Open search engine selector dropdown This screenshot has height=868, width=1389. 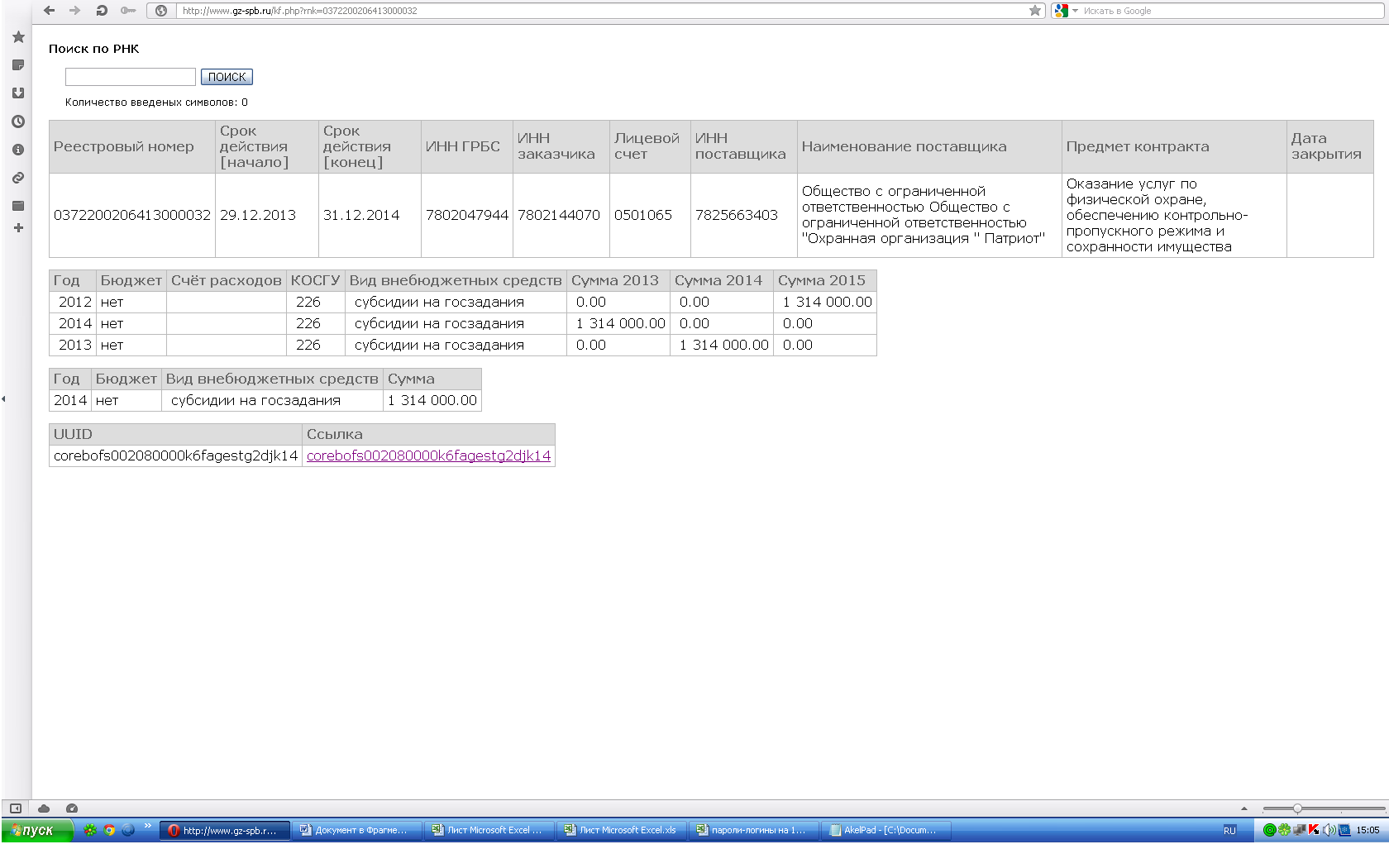coord(1067,11)
